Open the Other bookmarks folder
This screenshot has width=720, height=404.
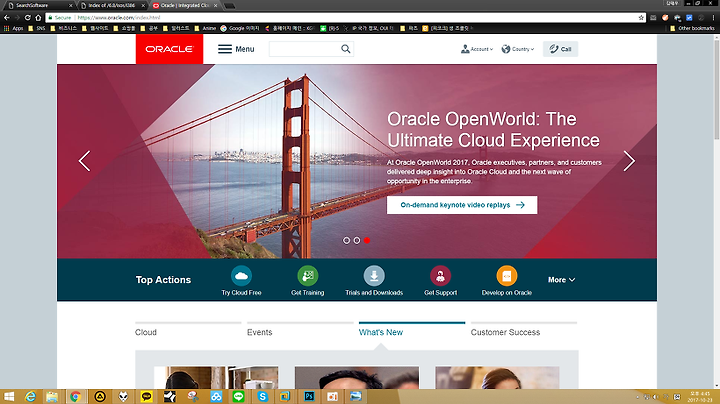pos(692,28)
